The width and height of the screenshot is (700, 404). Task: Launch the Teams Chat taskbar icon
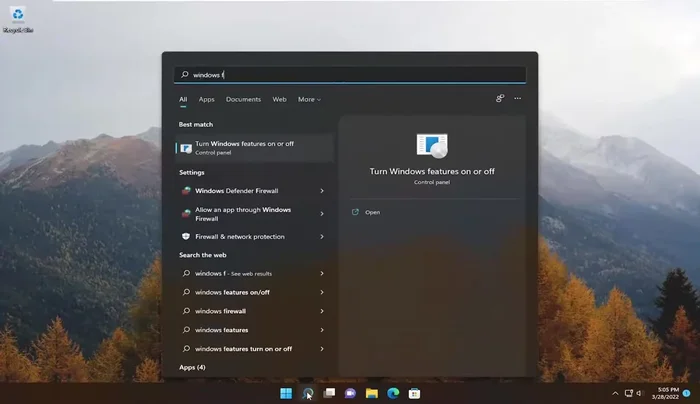[350, 393]
